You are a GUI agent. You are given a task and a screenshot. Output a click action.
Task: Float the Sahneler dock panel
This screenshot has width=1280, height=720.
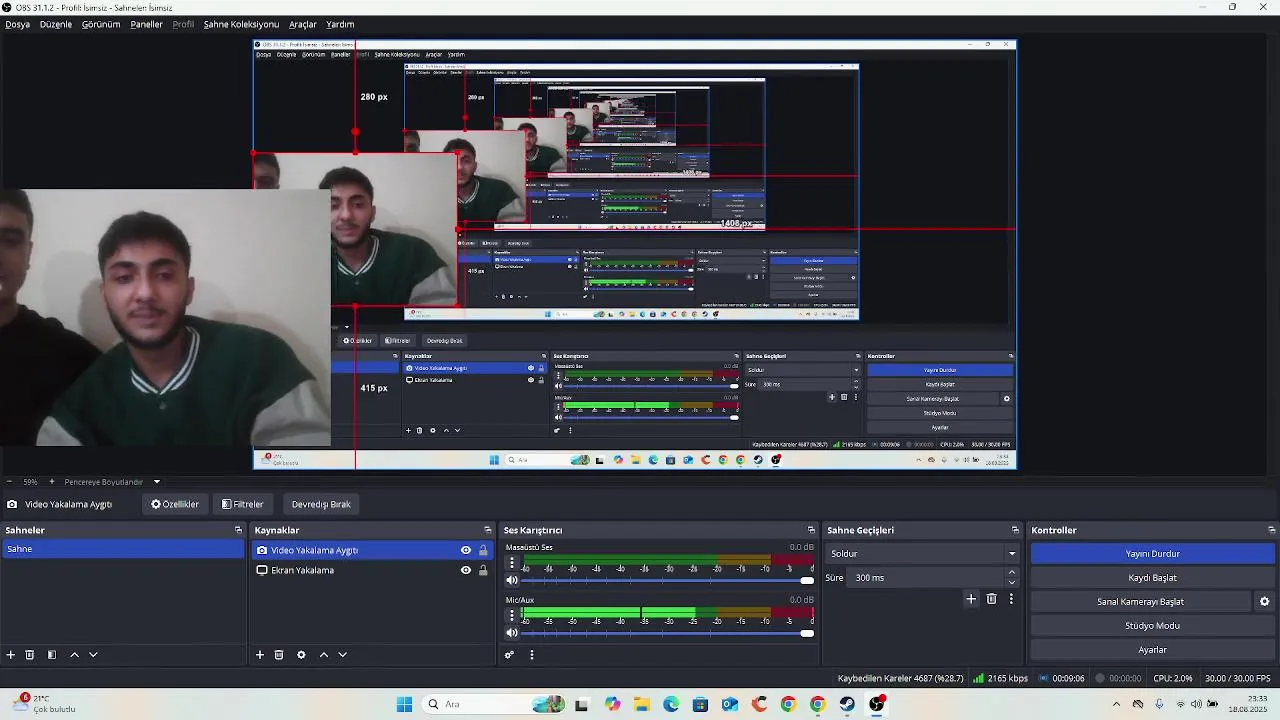[x=238, y=530]
